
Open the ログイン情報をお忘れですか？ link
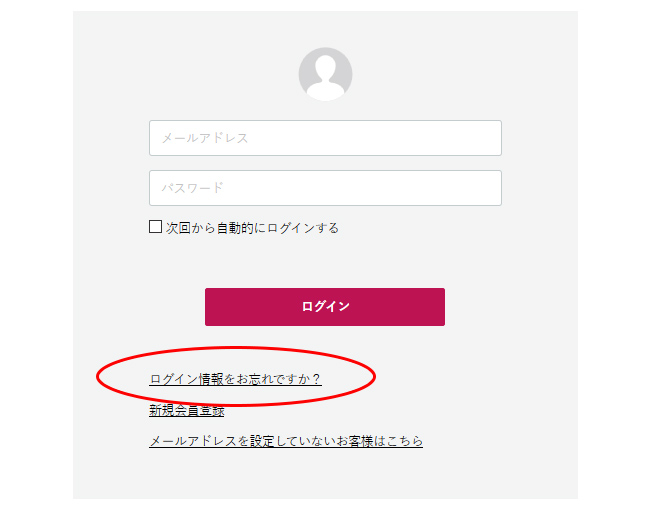(235, 379)
